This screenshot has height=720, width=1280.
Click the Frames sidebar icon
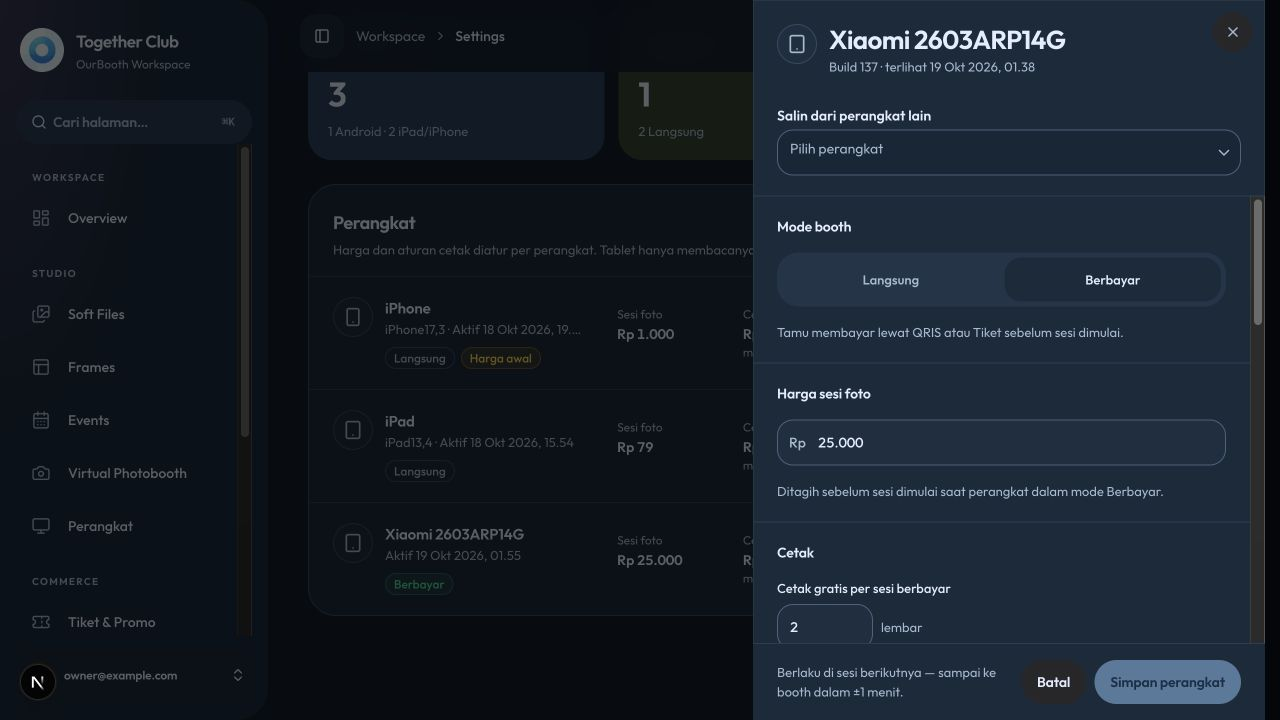click(x=41, y=367)
